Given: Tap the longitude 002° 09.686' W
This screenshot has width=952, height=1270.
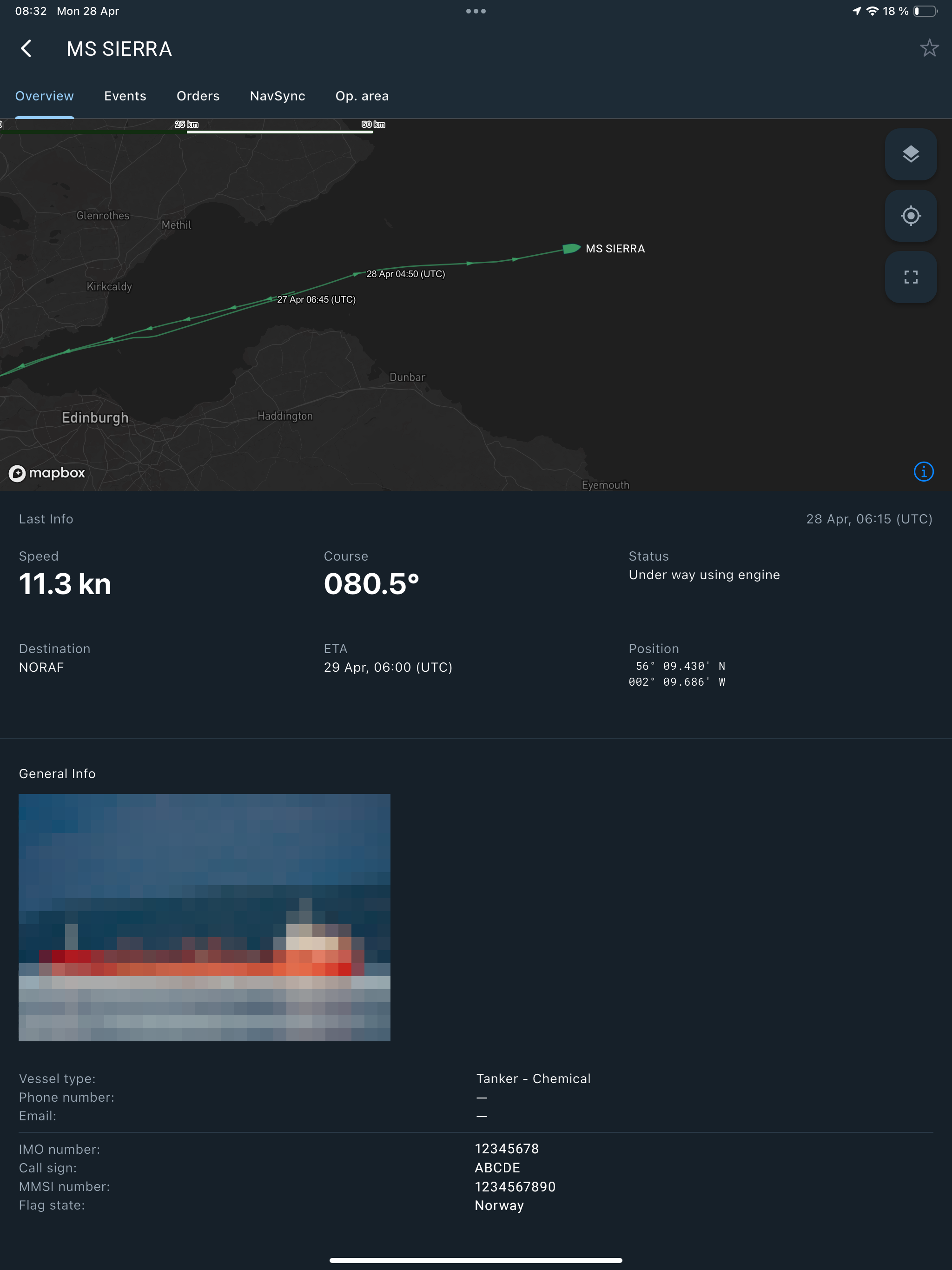Looking at the screenshot, I should (x=677, y=682).
